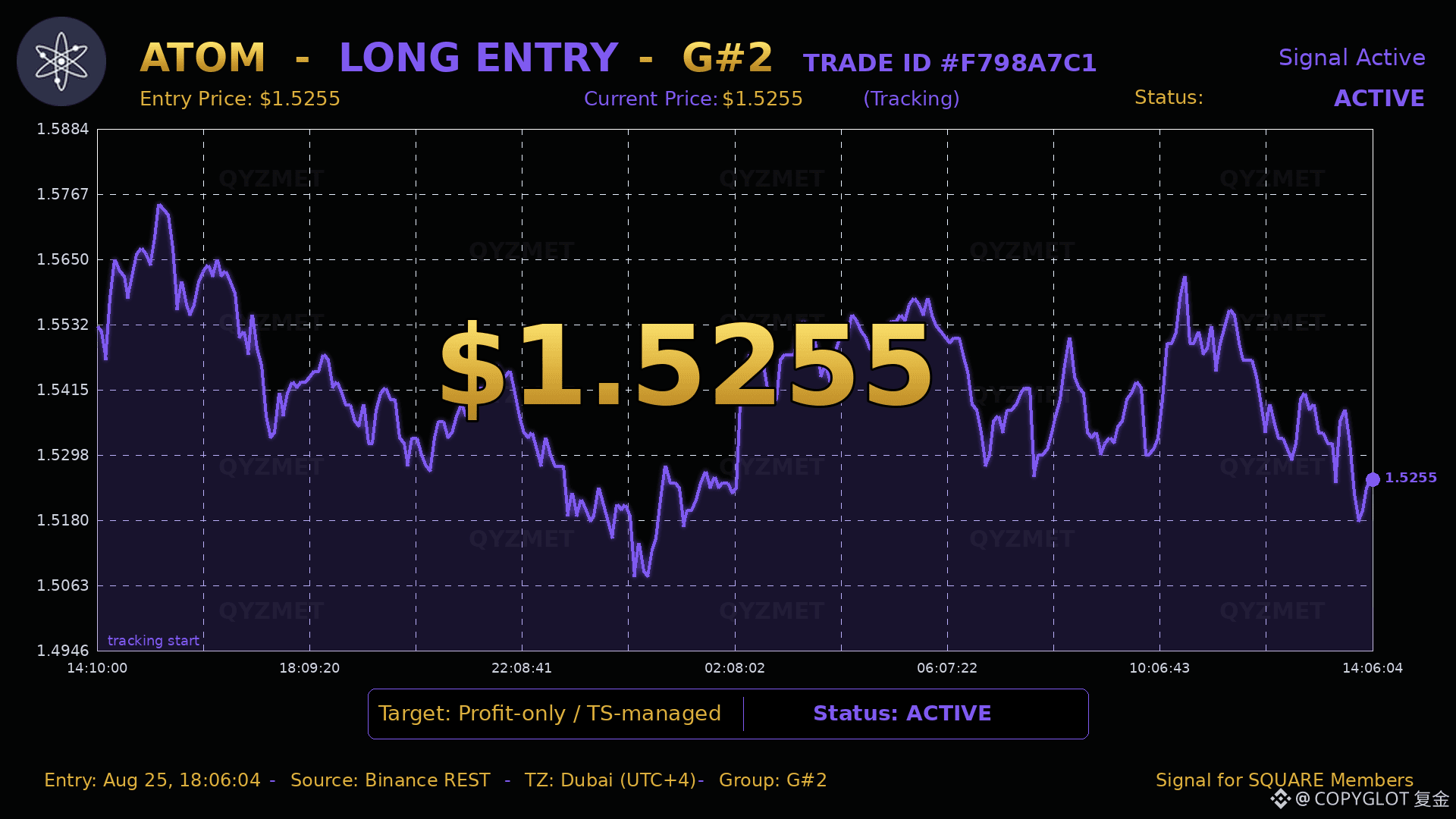1456x819 pixels.
Task: Select the 22:08:41 time axis label
Action: 522,668
